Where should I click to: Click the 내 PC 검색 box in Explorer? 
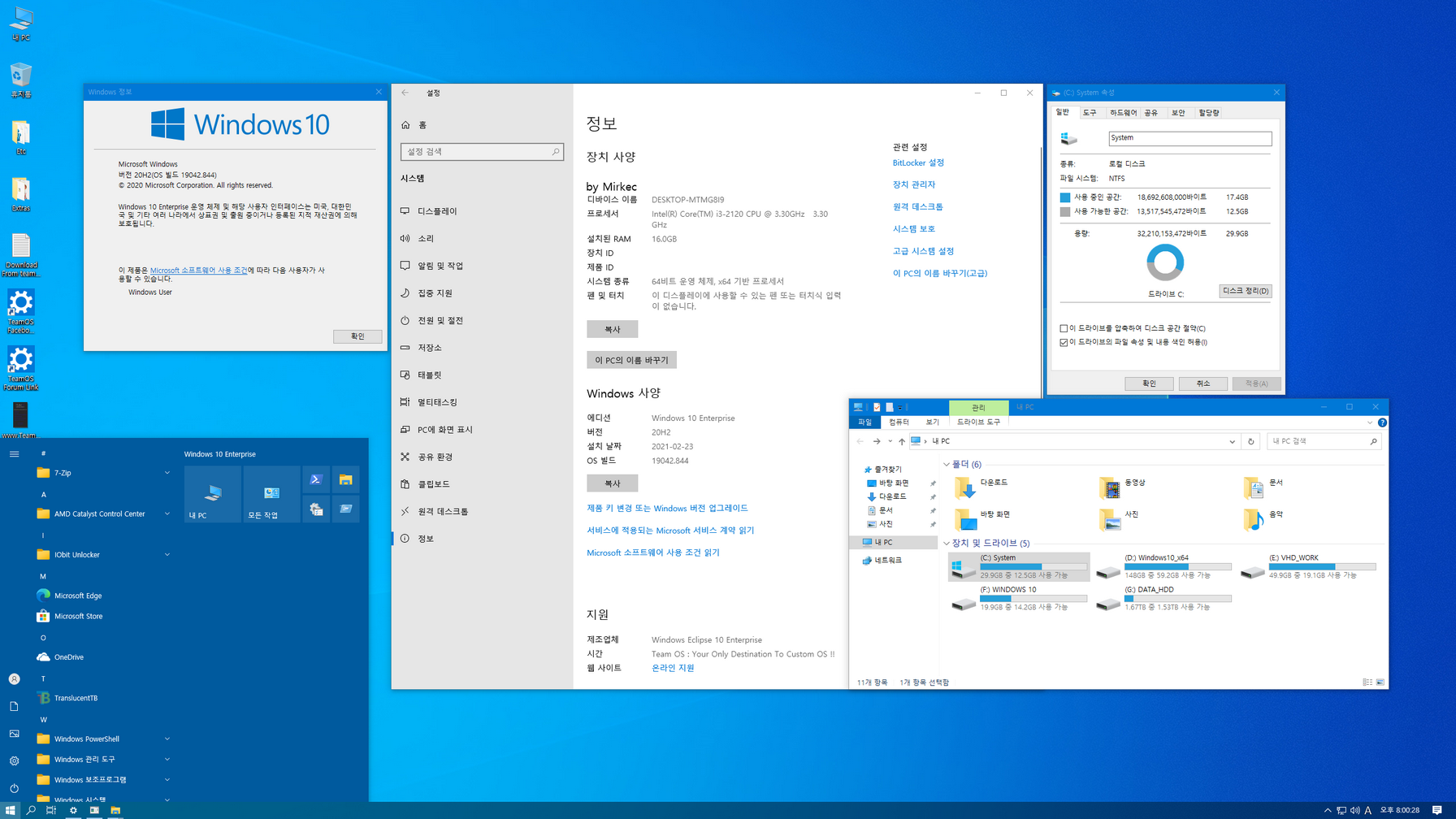click(1323, 441)
